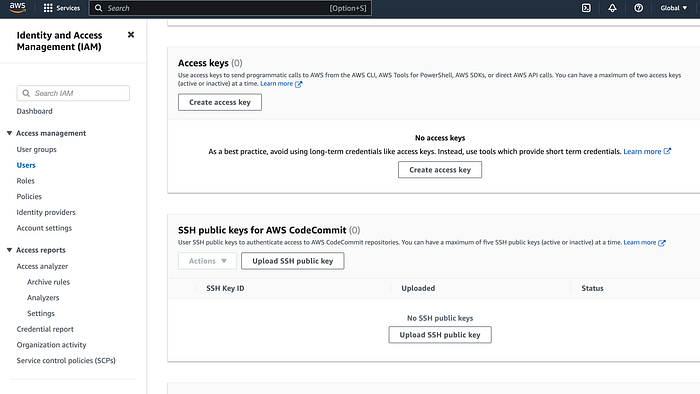
Task: Open the notifications bell
Action: point(612,8)
